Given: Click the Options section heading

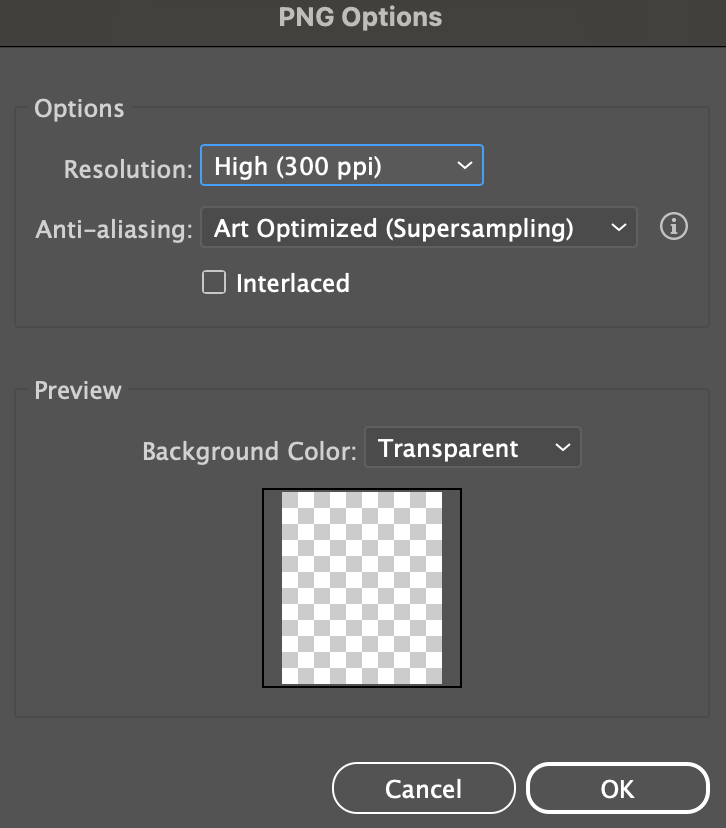Looking at the screenshot, I should [79, 109].
